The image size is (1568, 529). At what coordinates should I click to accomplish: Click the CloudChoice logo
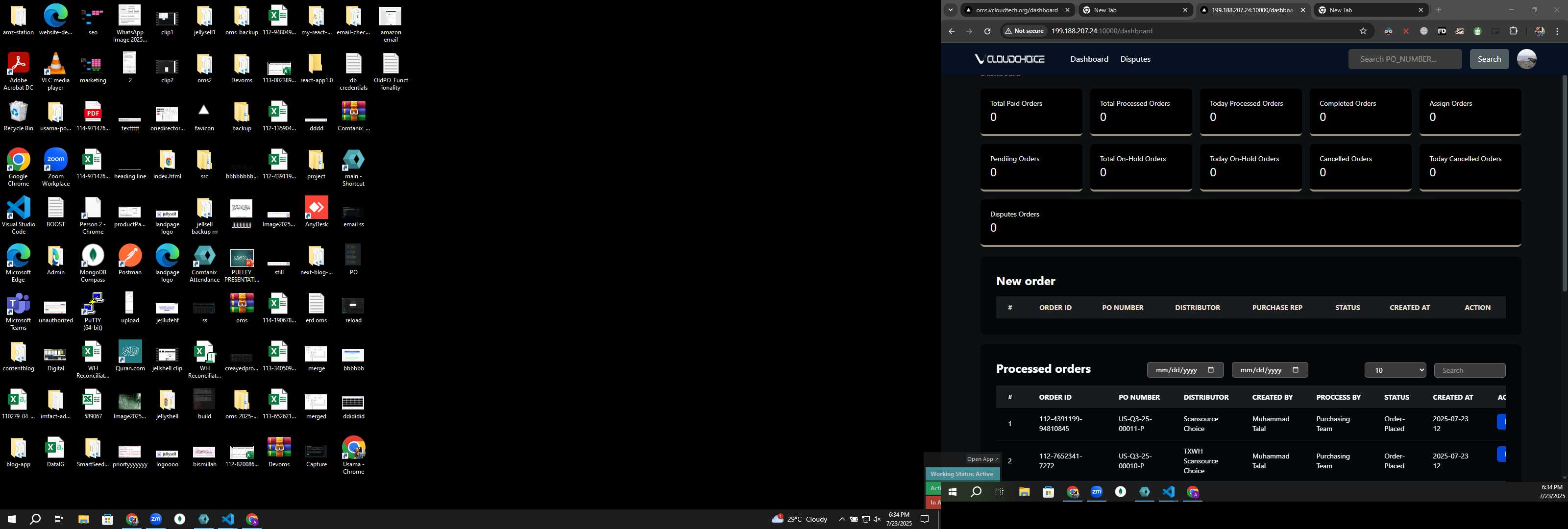1009,59
